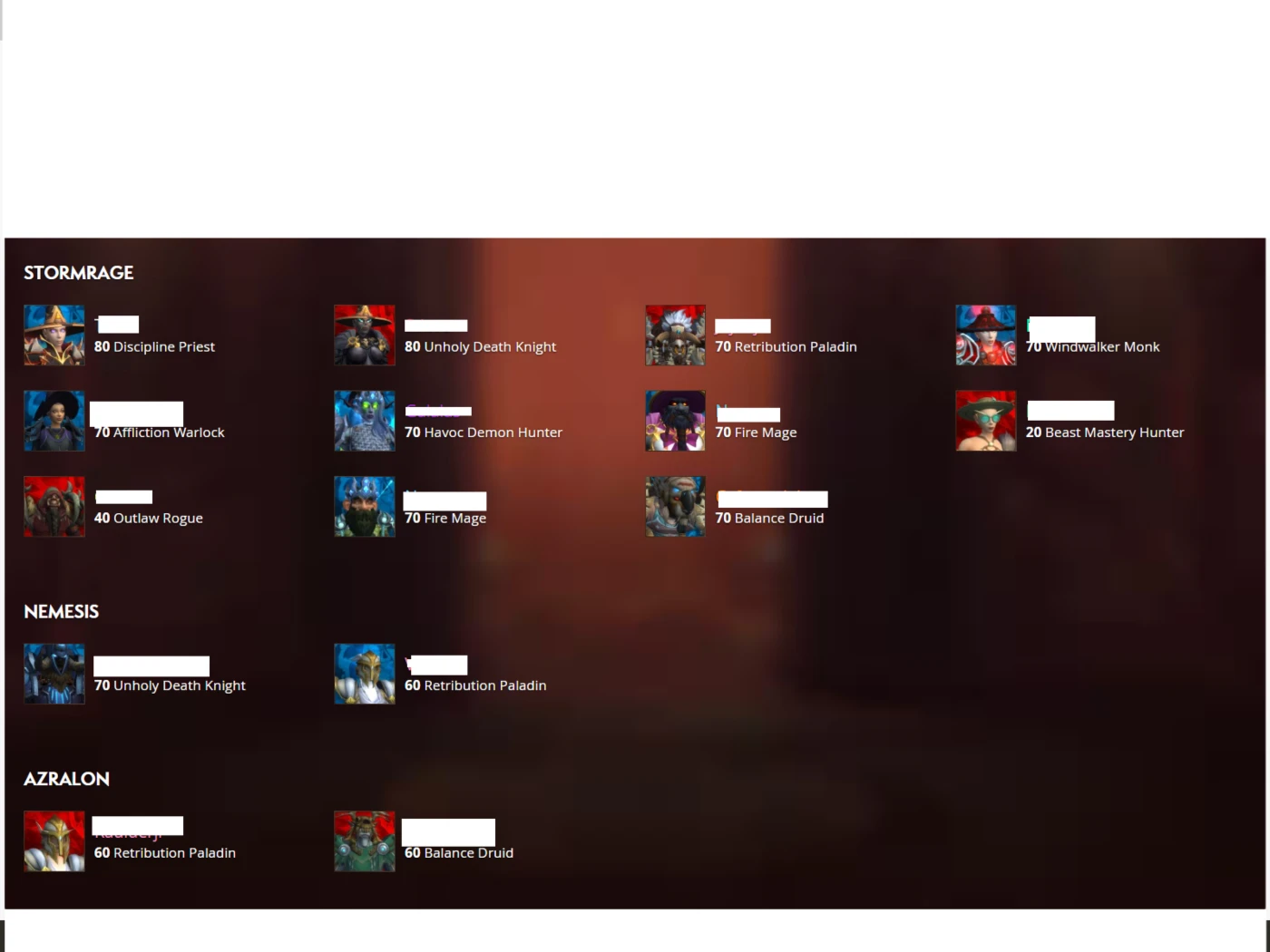Select the '70 Windwalker Monk' label
The height and width of the screenshot is (952, 1270).
[x=1092, y=347]
